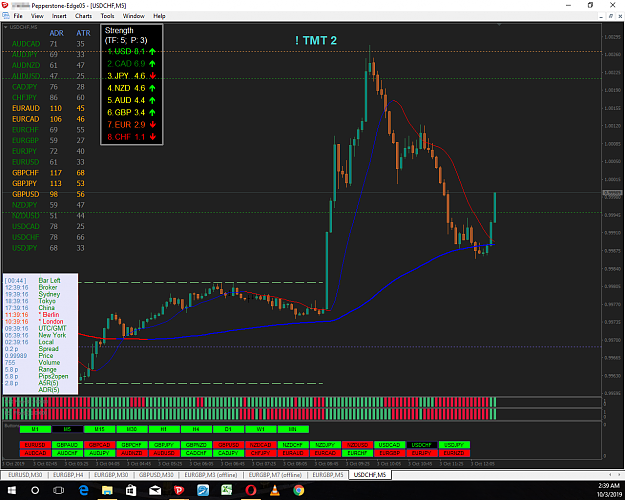The width and height of the screenshot is (625, 500).
Task: Switch to the EURGBP,H4 chart tab
Action: point(68,475)
